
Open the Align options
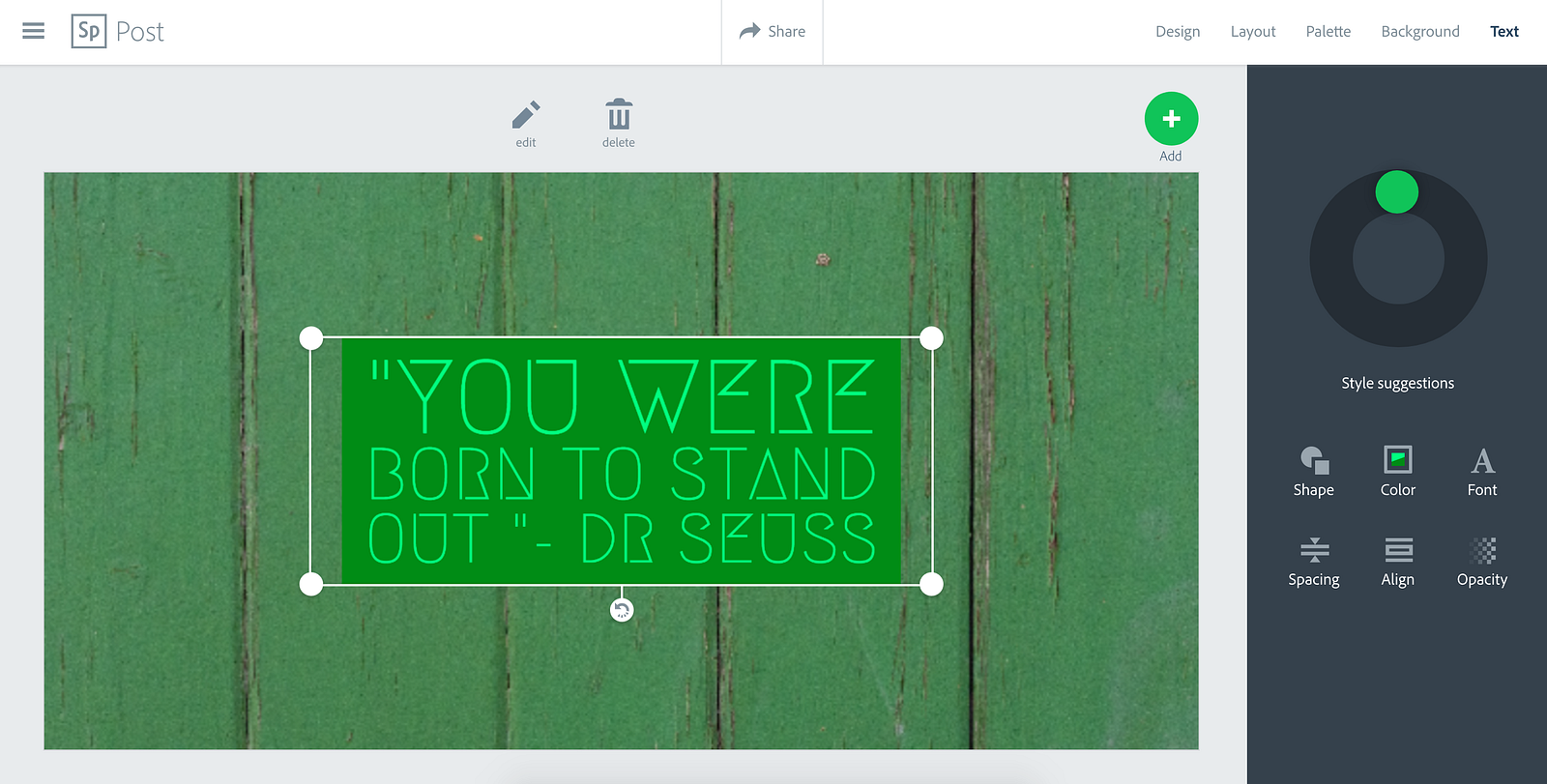coord(1398,562)
